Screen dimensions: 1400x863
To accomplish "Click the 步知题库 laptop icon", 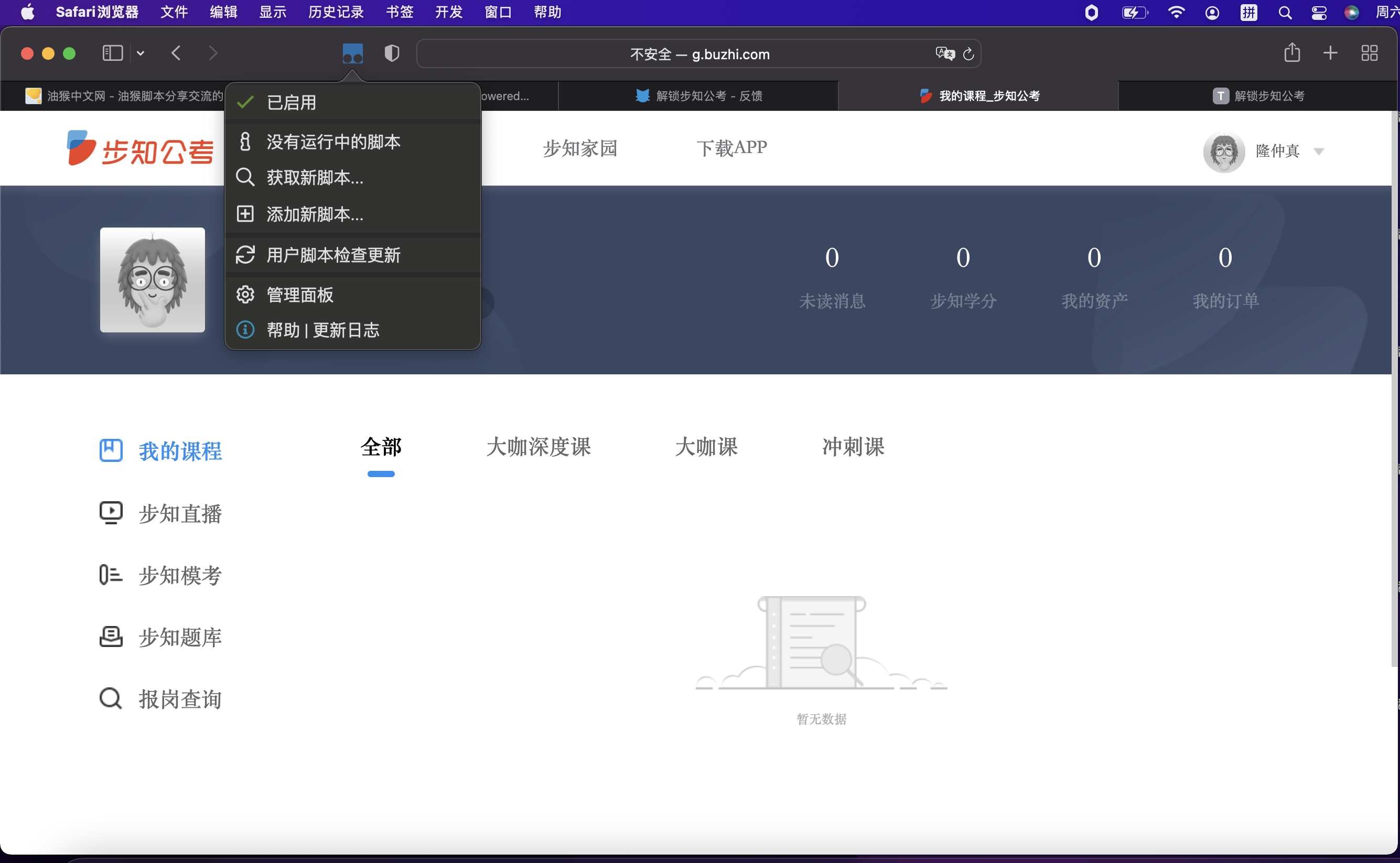I will click(x=111, y=637).
